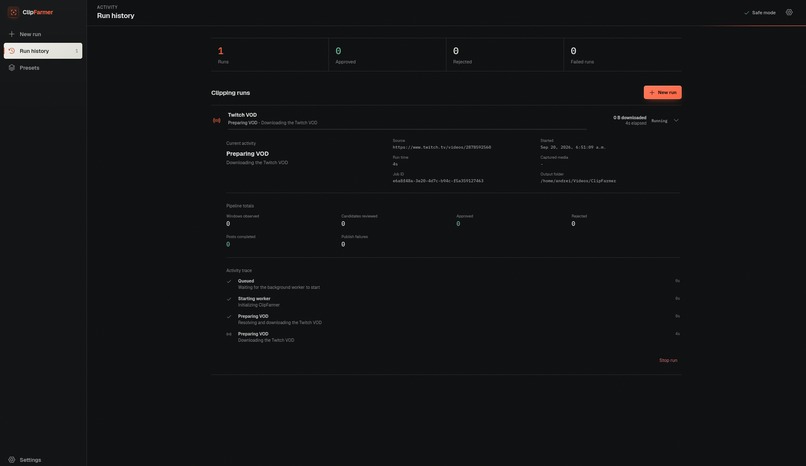Click the Approved stat card at the top
The width and height of the screenshot is (806, 466).
[x=387, y=54]
